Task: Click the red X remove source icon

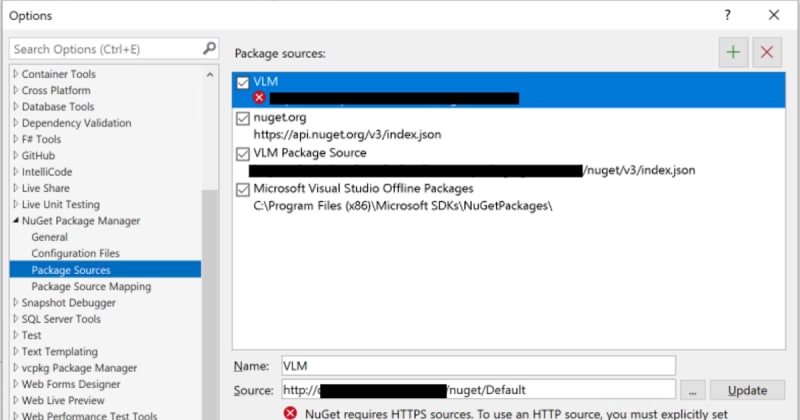Action: [767, 53]
